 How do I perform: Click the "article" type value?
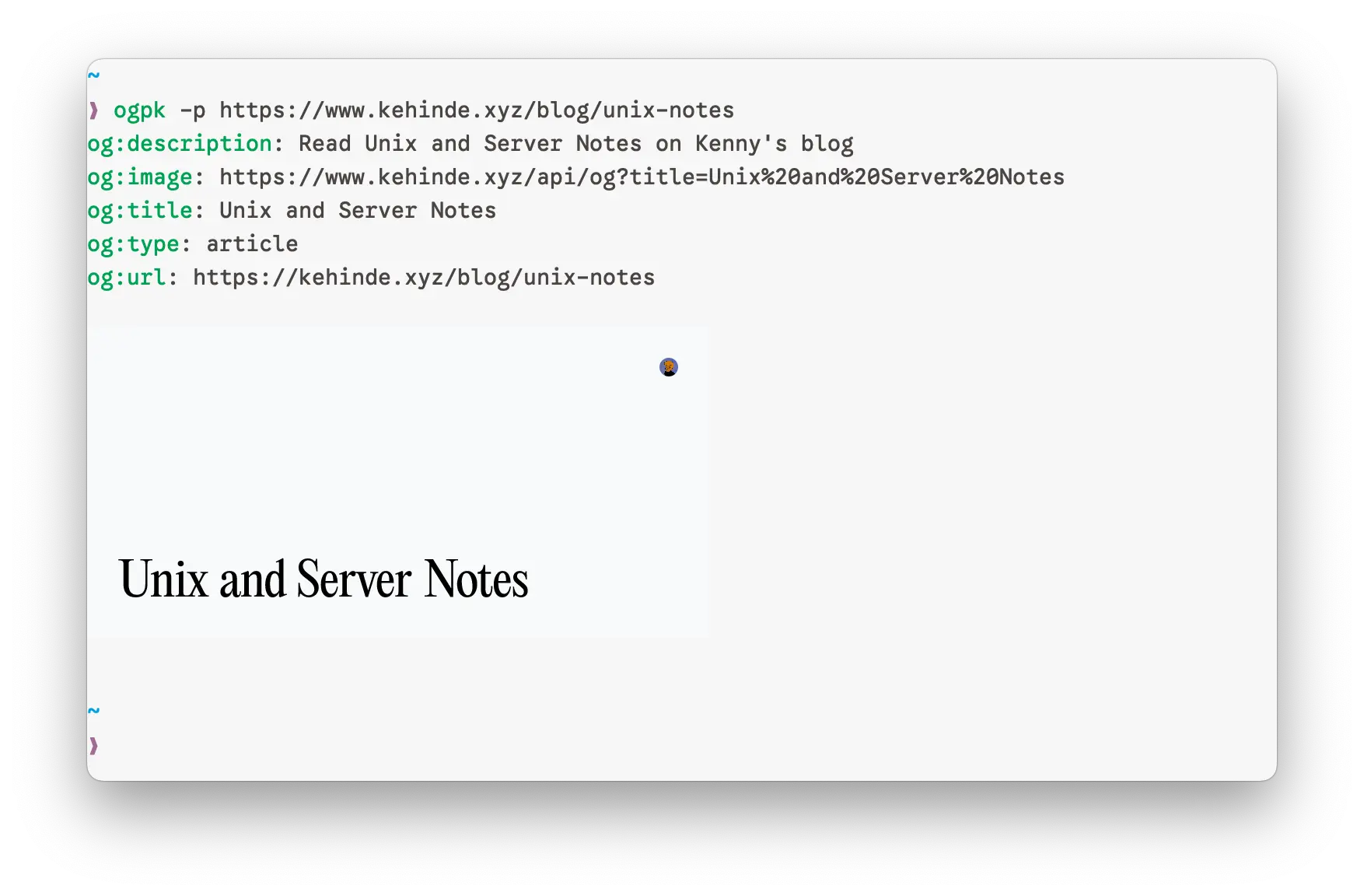pos(252,244)
